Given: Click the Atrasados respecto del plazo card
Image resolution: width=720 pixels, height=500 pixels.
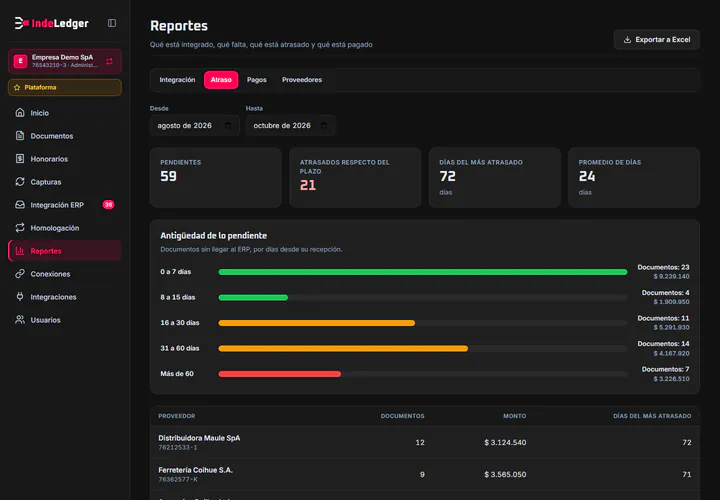Looking at the screenshot, I should pos(355,177).
